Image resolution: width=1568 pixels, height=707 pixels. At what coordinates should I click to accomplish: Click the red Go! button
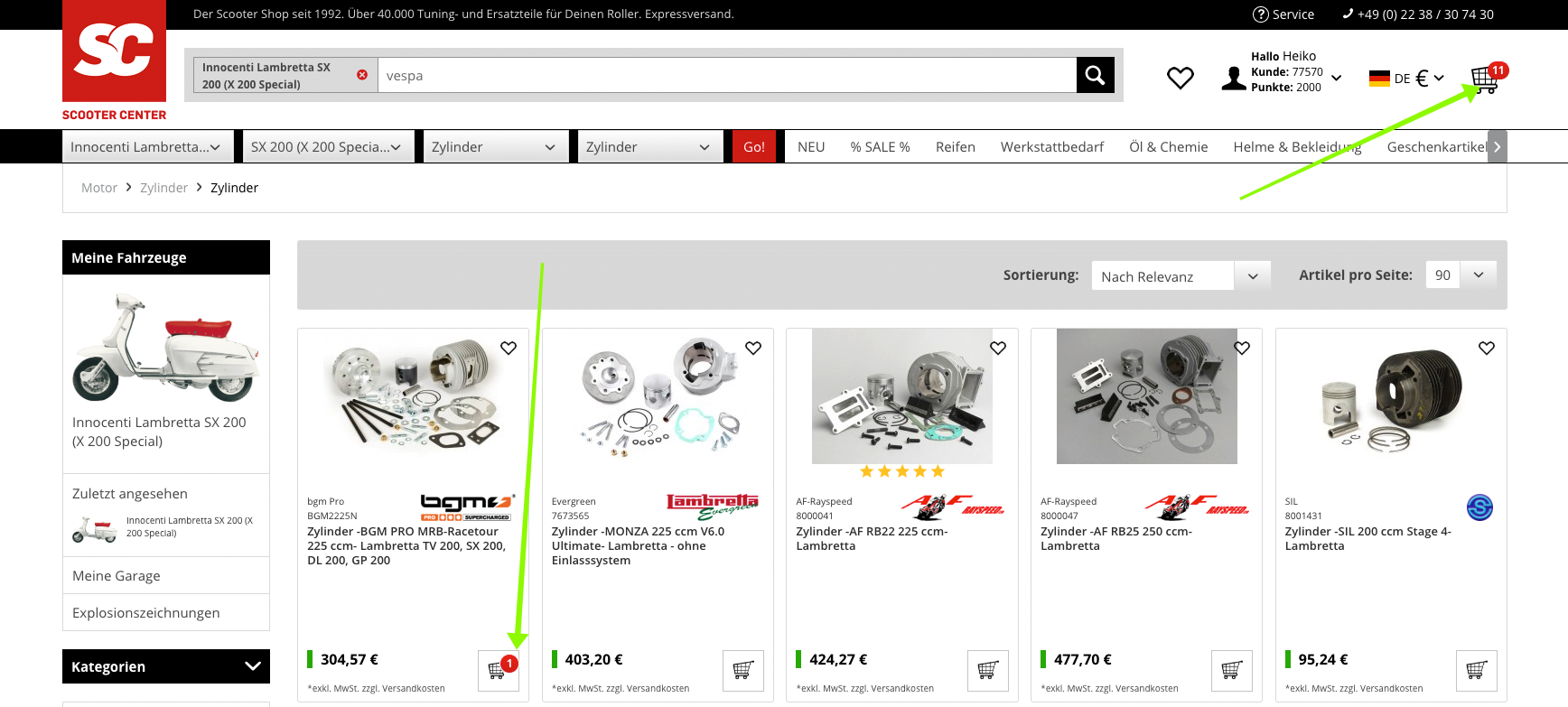754,147
